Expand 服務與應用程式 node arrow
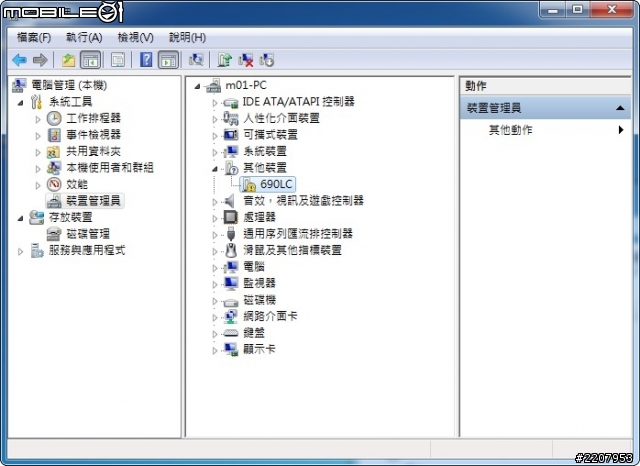The image size is (640, 466). pyautogui.click(x=20, y=251)
